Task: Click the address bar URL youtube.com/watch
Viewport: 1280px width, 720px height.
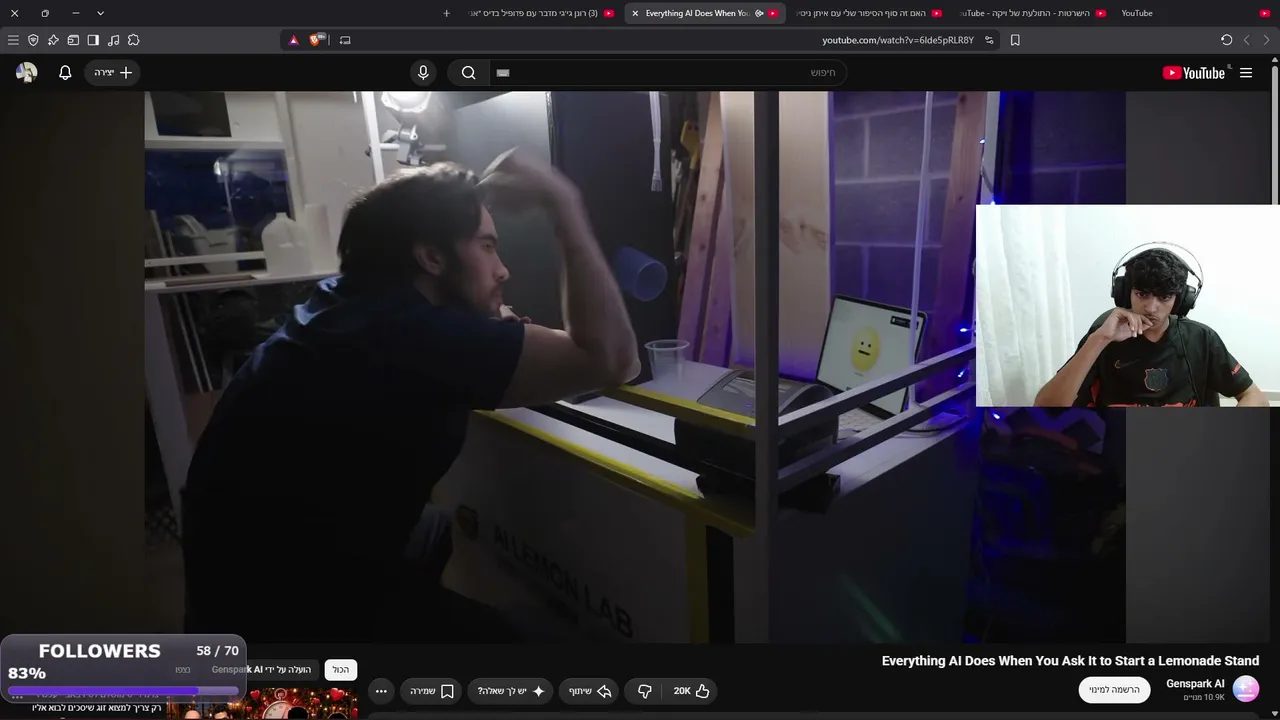Action: (898, 40)
